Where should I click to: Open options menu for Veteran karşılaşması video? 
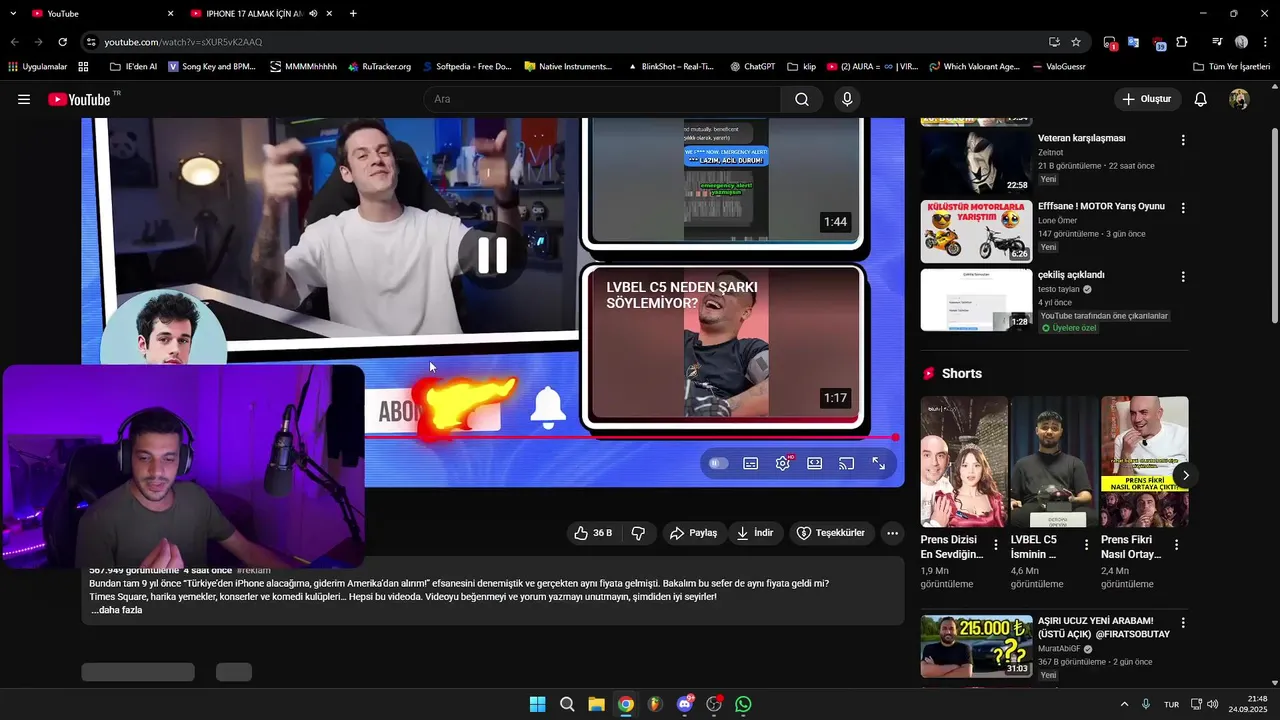1183,140
